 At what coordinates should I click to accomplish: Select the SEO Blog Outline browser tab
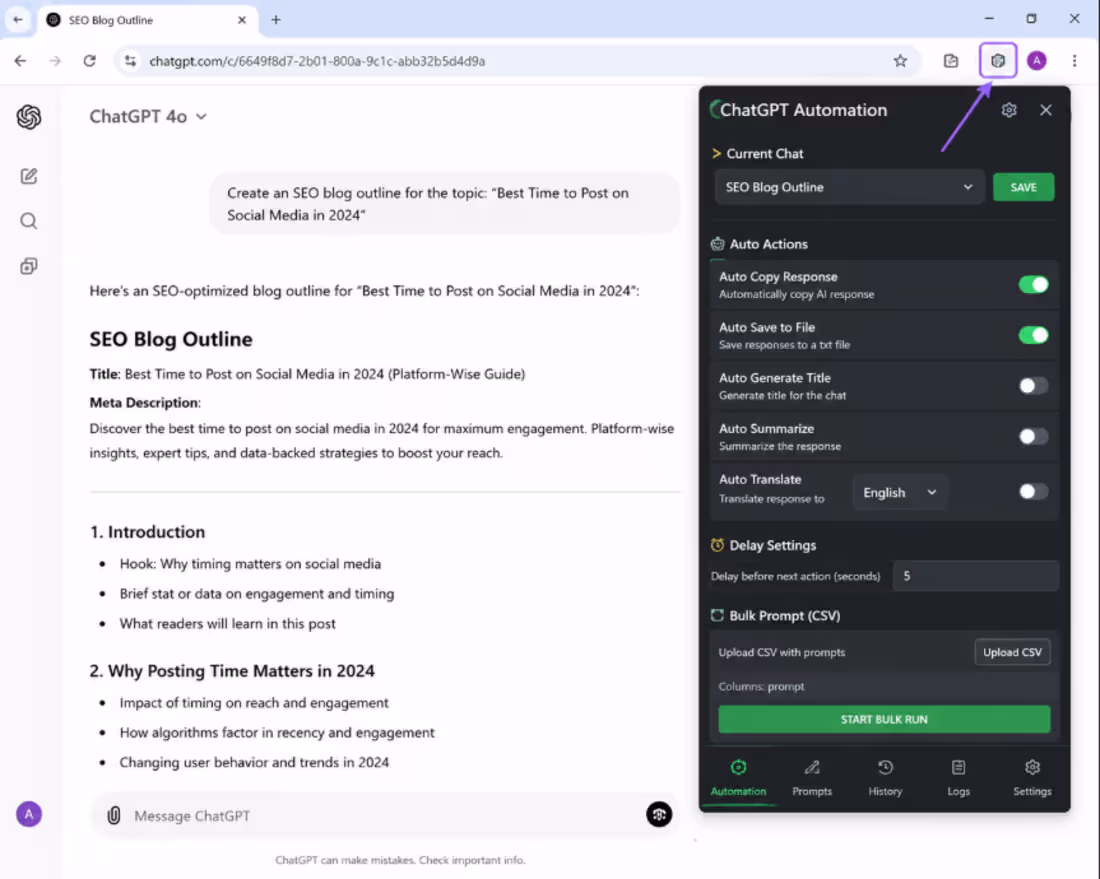tap(148, 20)
